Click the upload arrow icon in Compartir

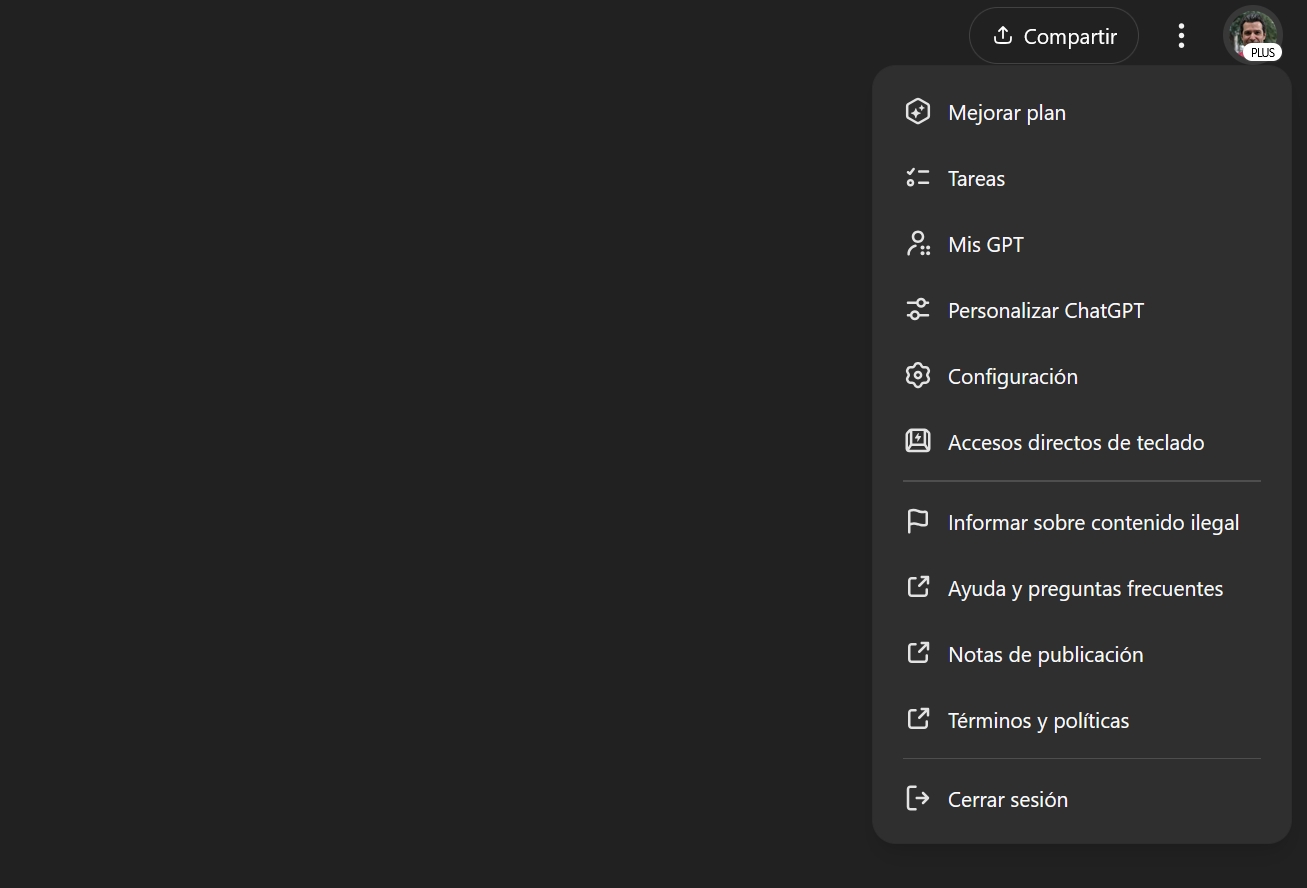pyautogui.click(x=1002, y=35)
